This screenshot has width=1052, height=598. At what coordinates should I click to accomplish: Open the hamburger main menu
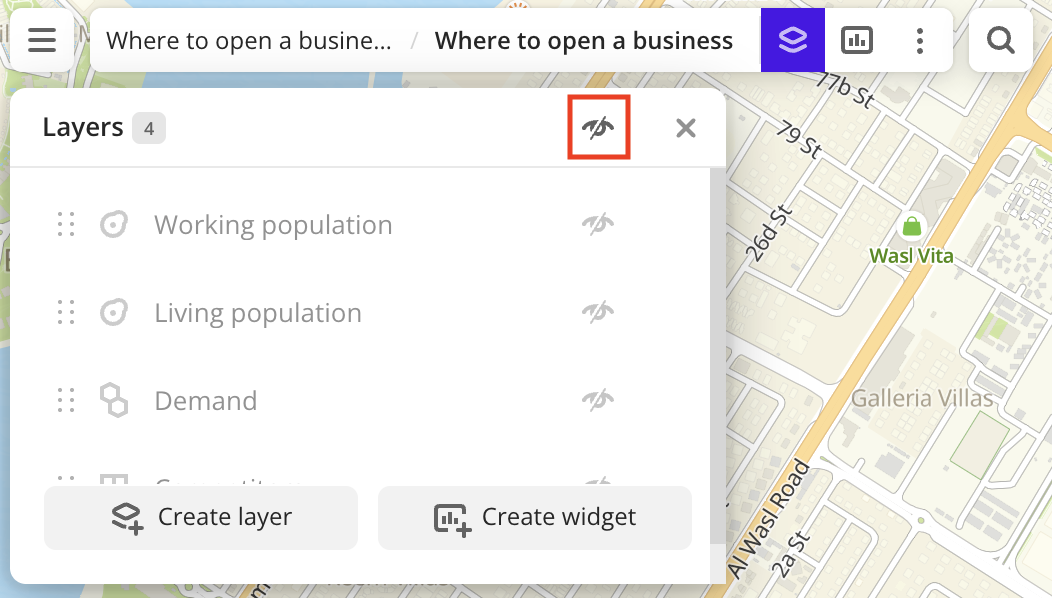42,40
